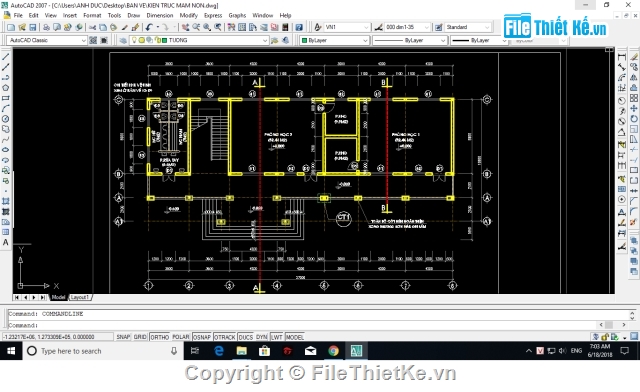640x392 pixels.
Task: Open the Dimension menu
Action: click(160, 15)
